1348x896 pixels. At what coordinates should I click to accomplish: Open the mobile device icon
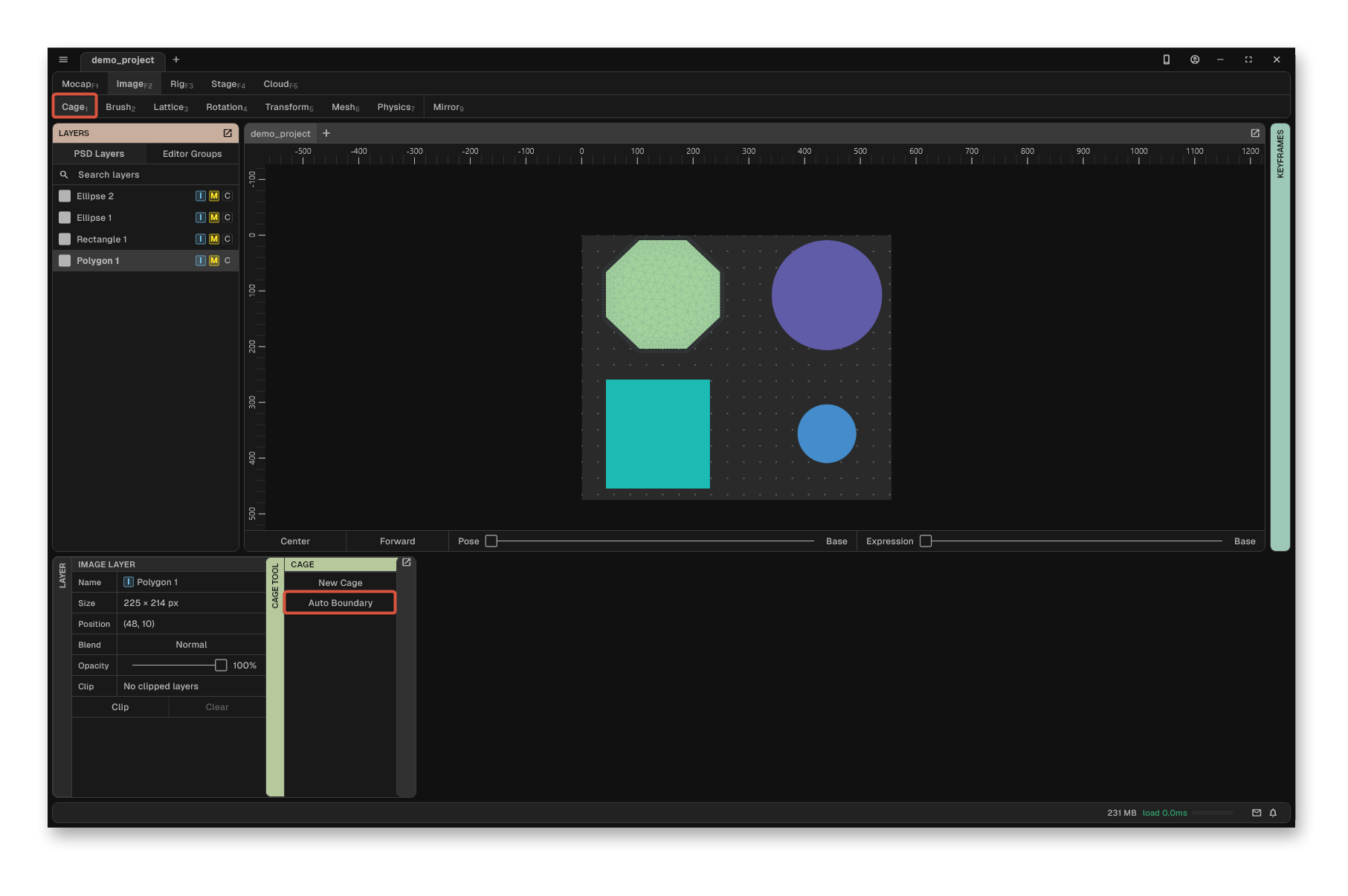(1166, 59)
